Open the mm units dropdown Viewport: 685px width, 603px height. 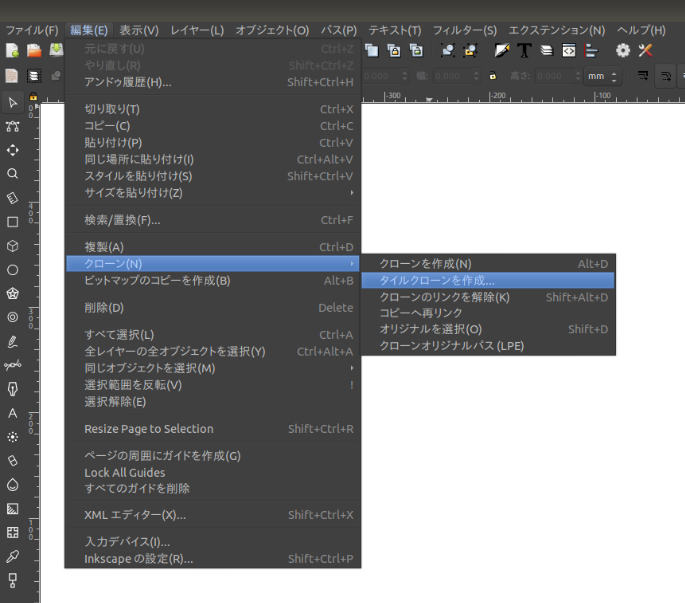click(602, 76)
